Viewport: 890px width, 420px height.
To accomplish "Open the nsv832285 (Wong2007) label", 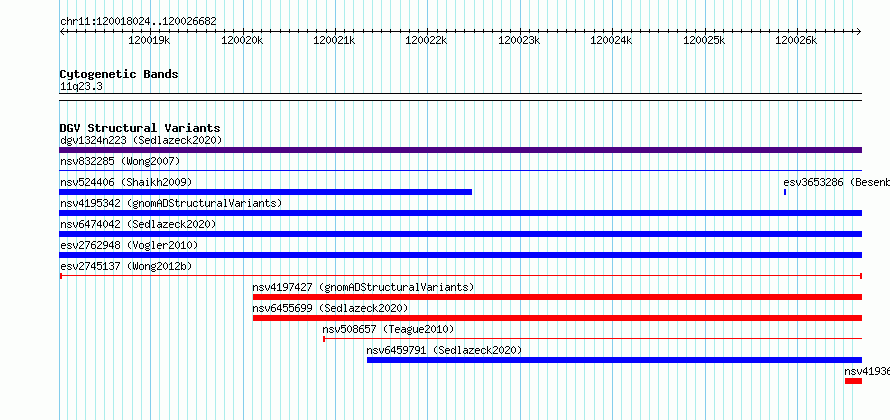I will pyautogui.click(x=120, y=161).
